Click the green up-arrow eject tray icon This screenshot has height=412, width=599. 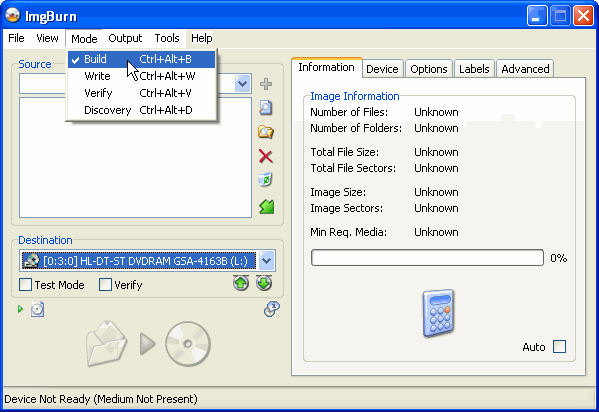241,283
